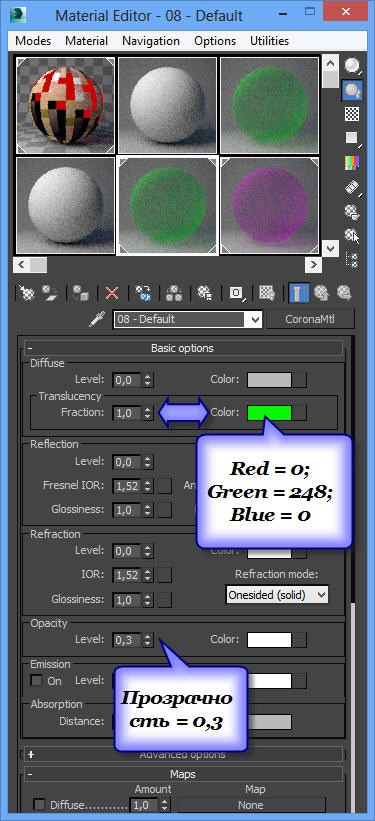The height and width of the screenshot is (821, 375).
Task: Click the CoronaMtl material type button
Action: 311,319
